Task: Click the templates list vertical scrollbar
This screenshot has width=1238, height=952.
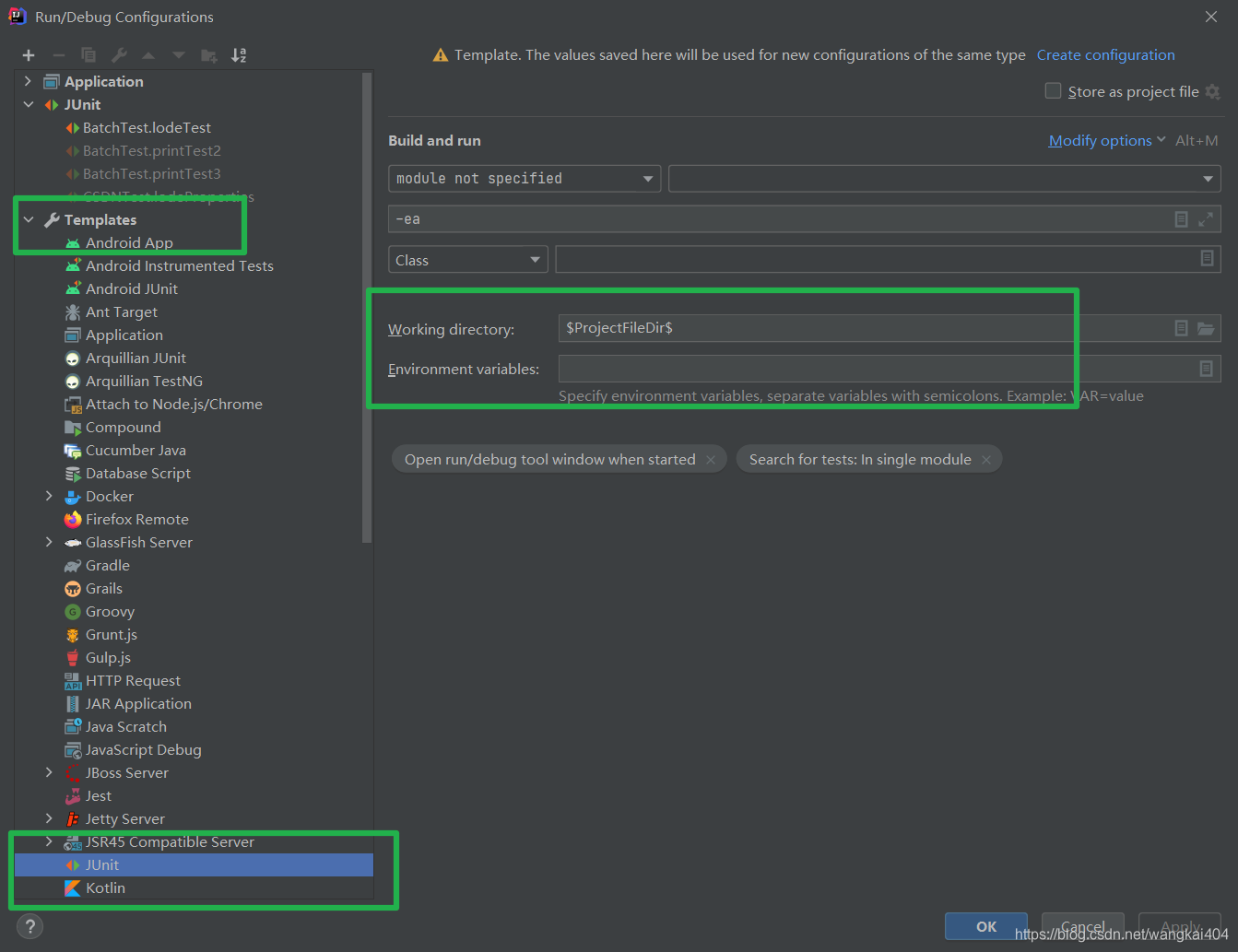Action: [x=367, y=308]
